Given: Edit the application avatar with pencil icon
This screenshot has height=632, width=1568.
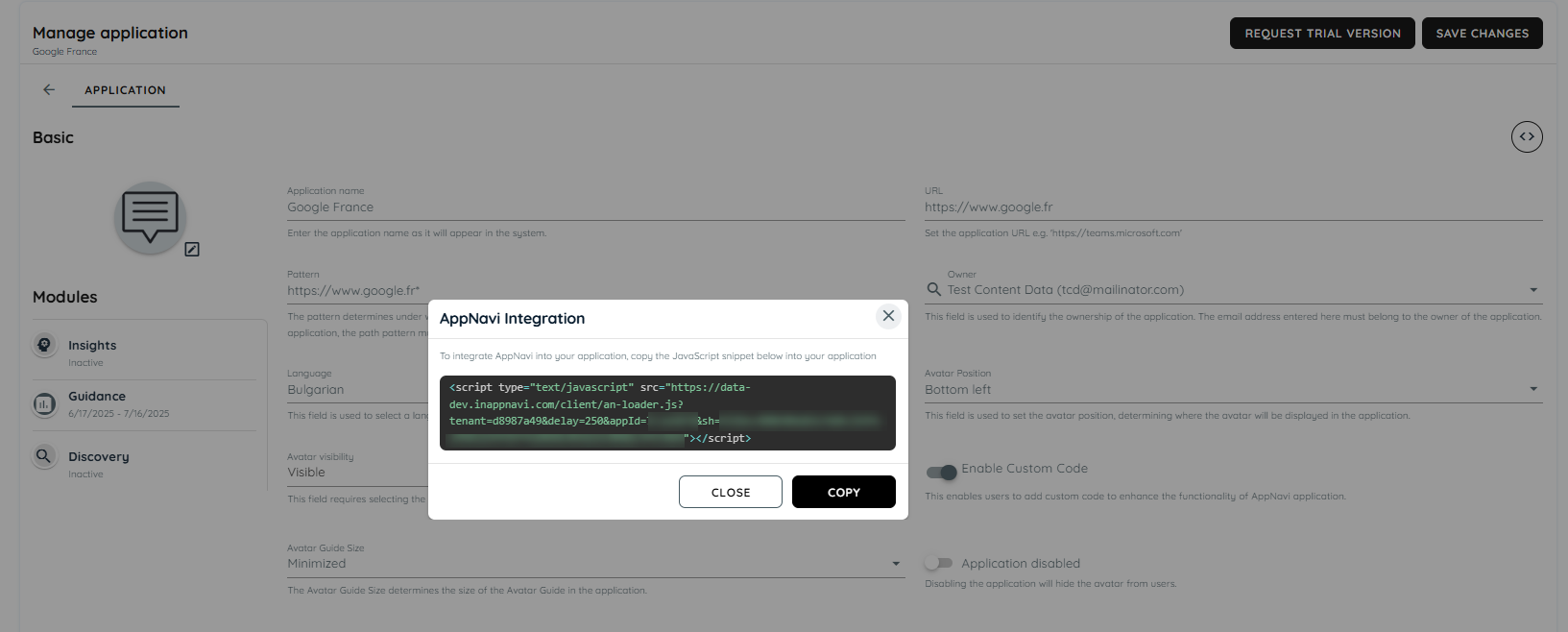Looking at the screenshot, I should [192, 250].
